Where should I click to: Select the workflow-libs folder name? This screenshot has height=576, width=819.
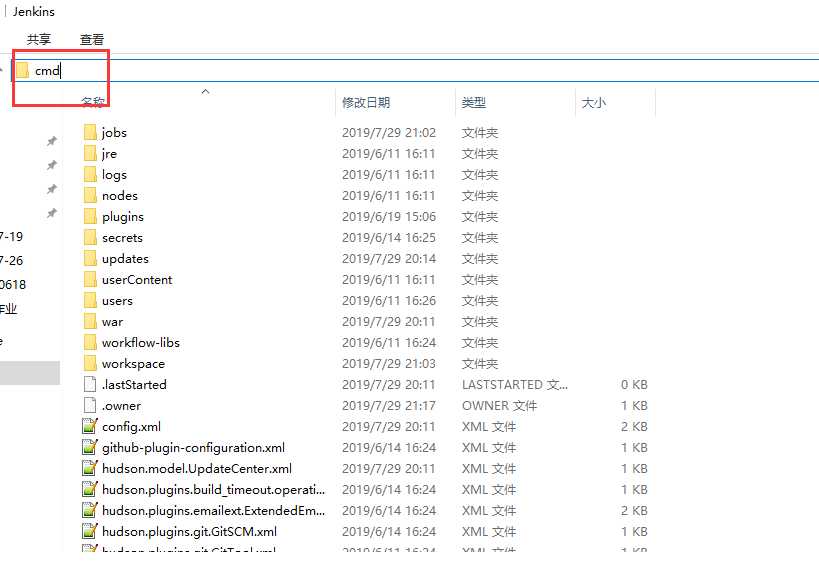tap(141, 343)
